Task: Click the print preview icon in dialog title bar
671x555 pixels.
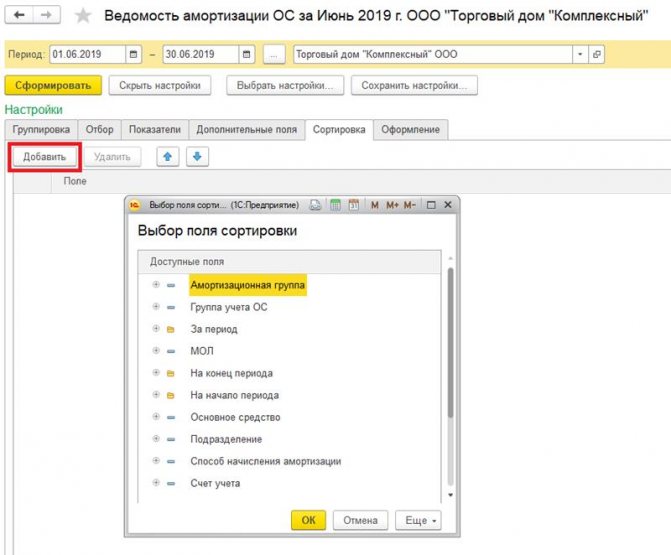Action: [x=315, y=205]
